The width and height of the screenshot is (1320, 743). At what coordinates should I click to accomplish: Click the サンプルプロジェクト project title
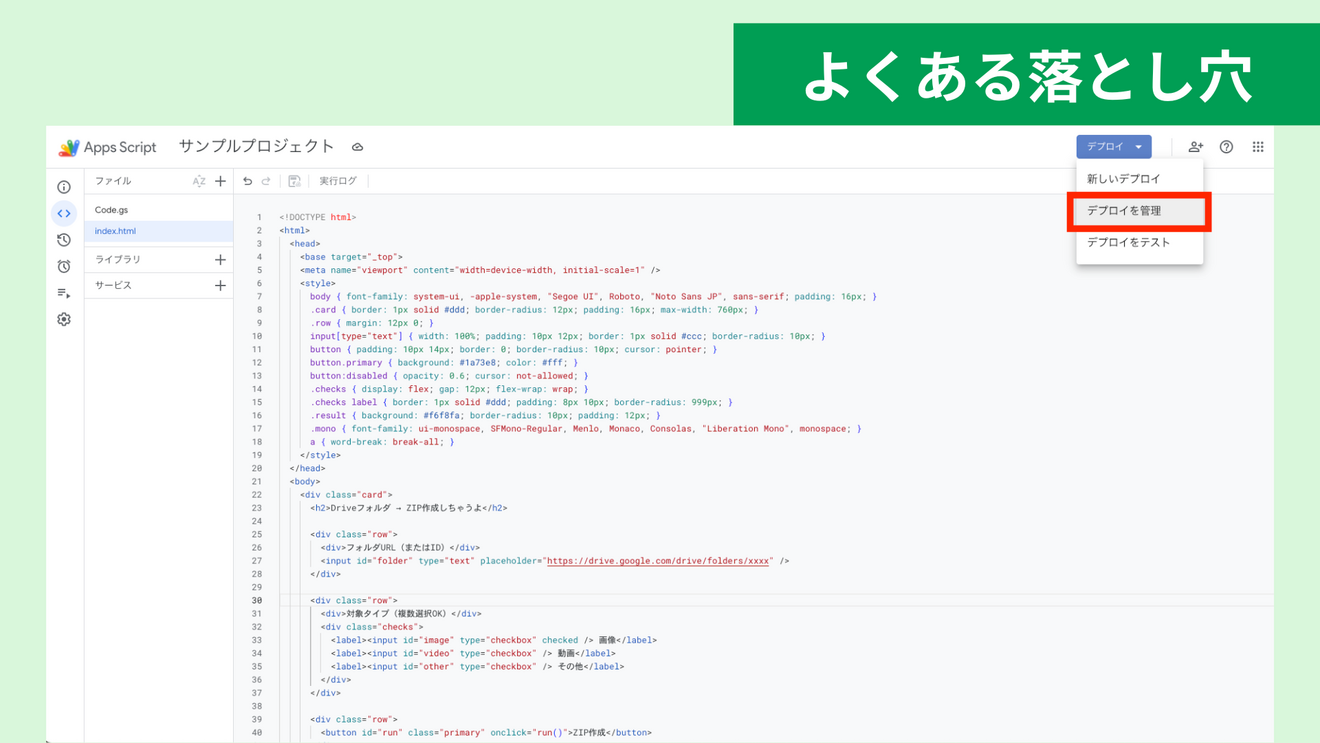click(257, 146)
